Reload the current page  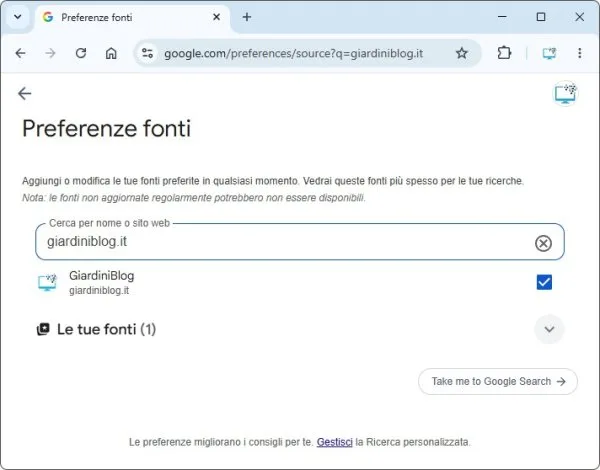81,53
